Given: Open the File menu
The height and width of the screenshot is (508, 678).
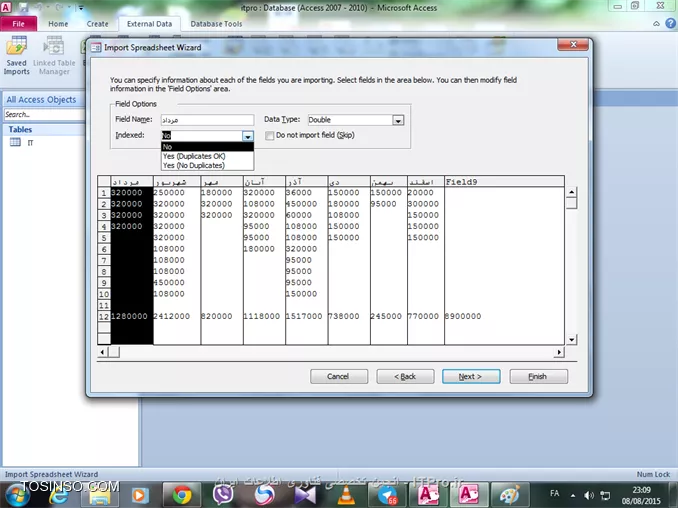Looking at the screenshot, I should [18, 23].
